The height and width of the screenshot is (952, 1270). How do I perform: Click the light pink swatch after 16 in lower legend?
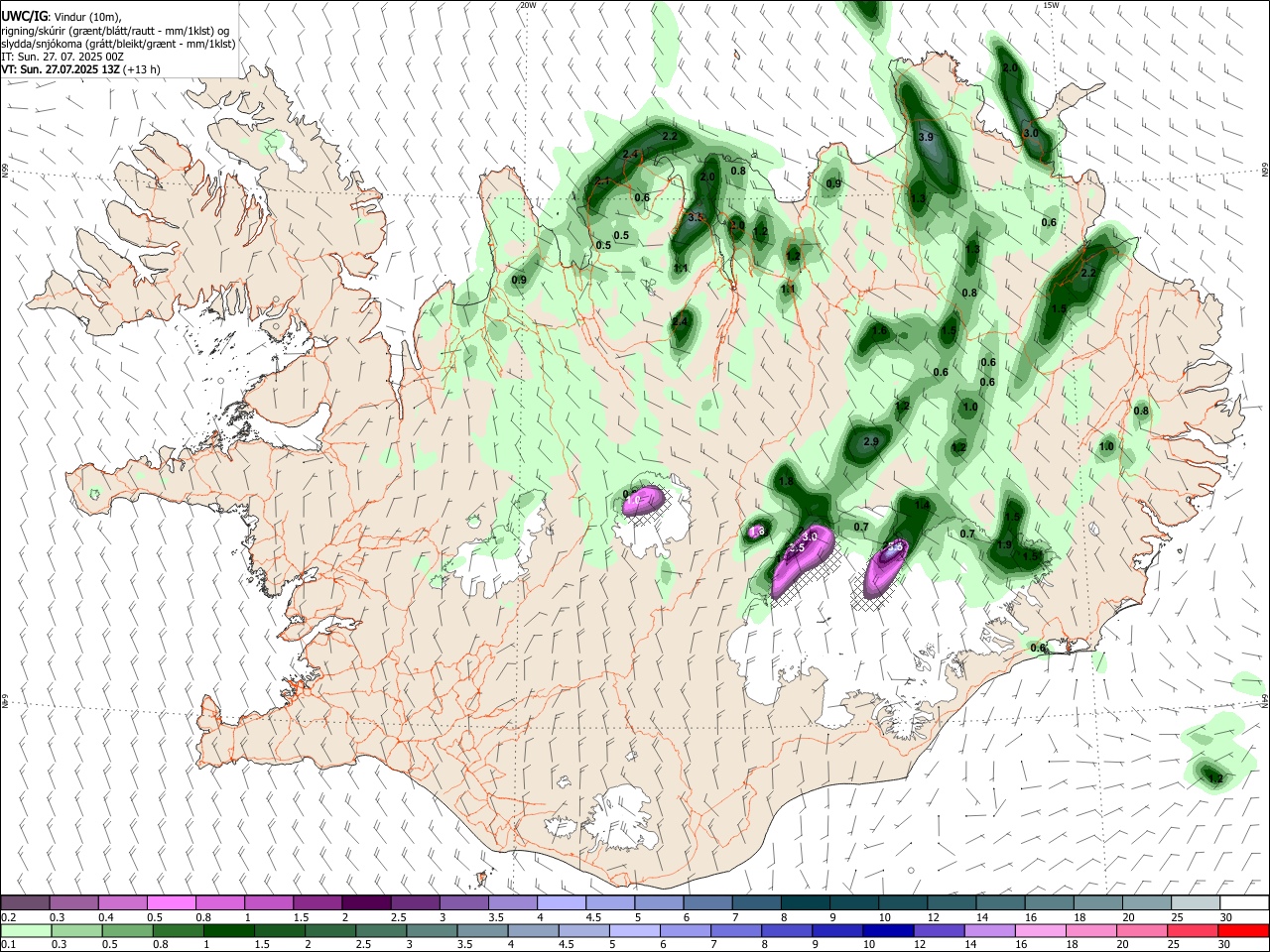pos(1040,930)
